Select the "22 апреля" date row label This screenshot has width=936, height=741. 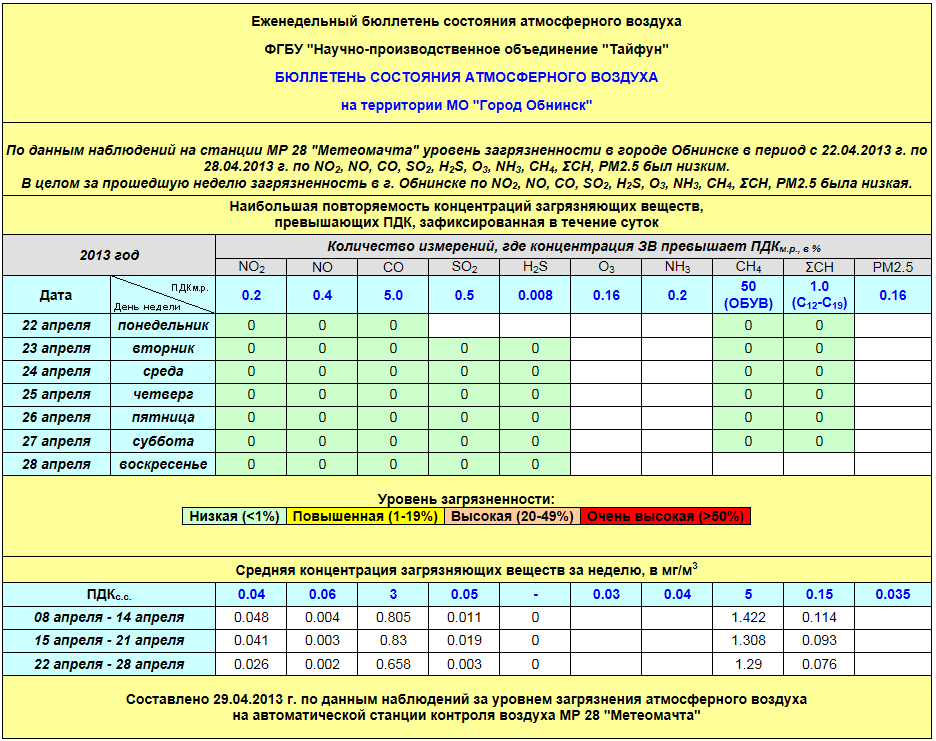(x=57, y=325)
